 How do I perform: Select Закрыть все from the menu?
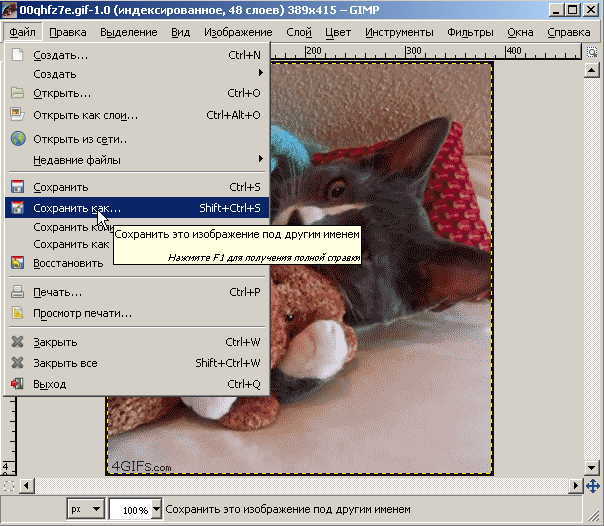(x=65, y=363)
